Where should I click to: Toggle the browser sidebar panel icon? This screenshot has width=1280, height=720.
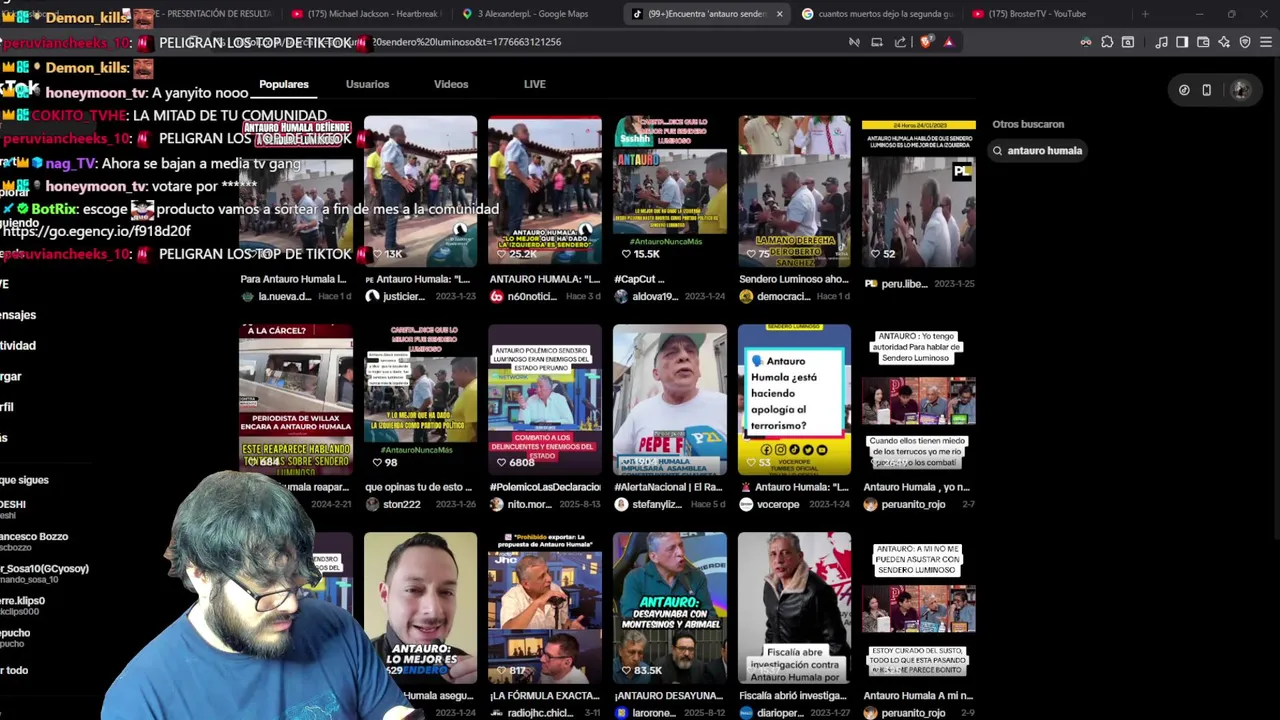pyautogui.click(x=1182, y=42)
